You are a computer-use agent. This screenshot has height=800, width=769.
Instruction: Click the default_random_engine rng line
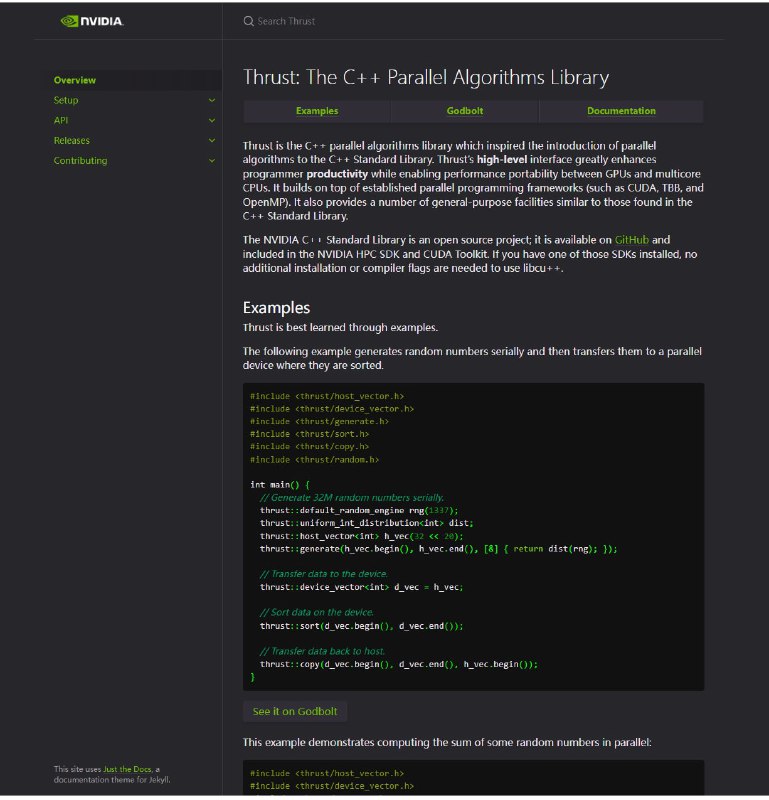pyautogui.click(x=359, y=510)
